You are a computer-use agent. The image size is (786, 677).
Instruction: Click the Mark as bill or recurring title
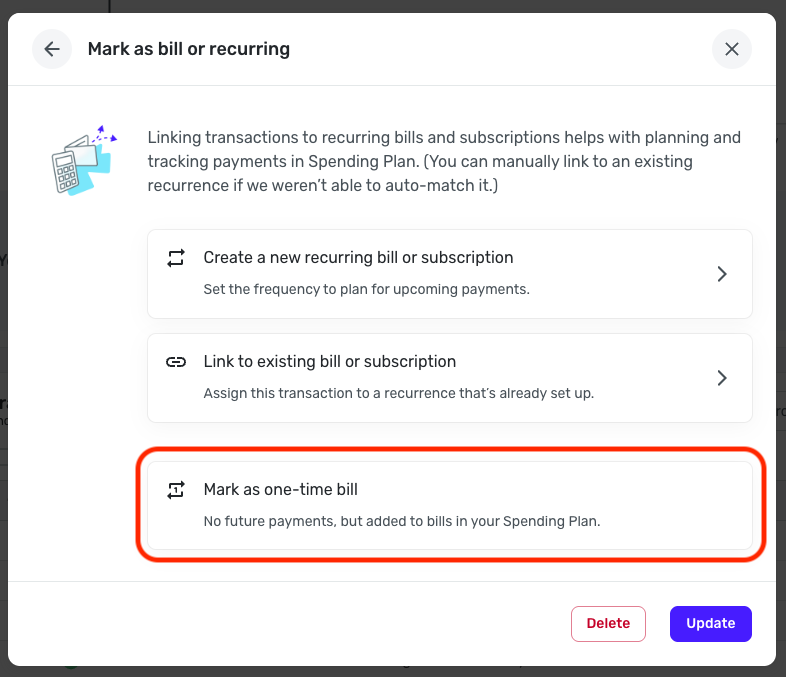pos(188,49)
